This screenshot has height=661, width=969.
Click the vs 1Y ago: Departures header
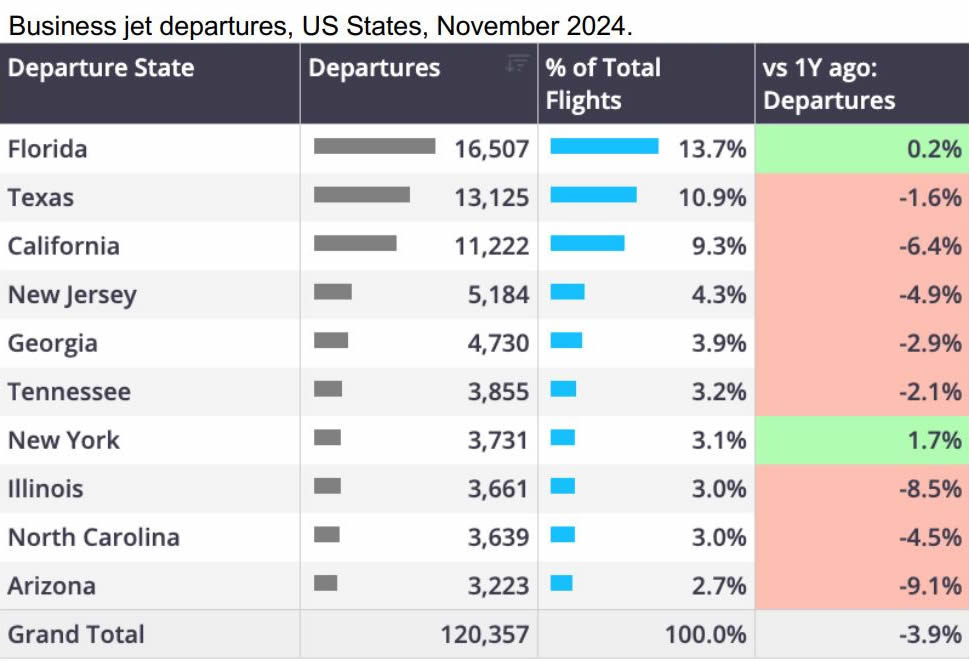(x=829, y=84)
